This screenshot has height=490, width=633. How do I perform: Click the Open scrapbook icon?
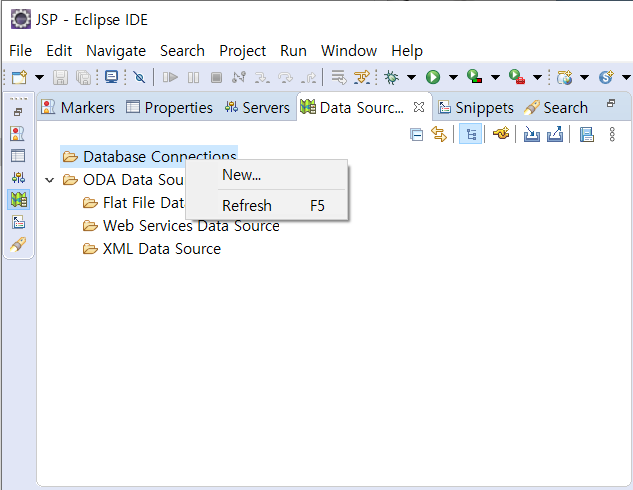pyautogui.click(x=587, y=134)
